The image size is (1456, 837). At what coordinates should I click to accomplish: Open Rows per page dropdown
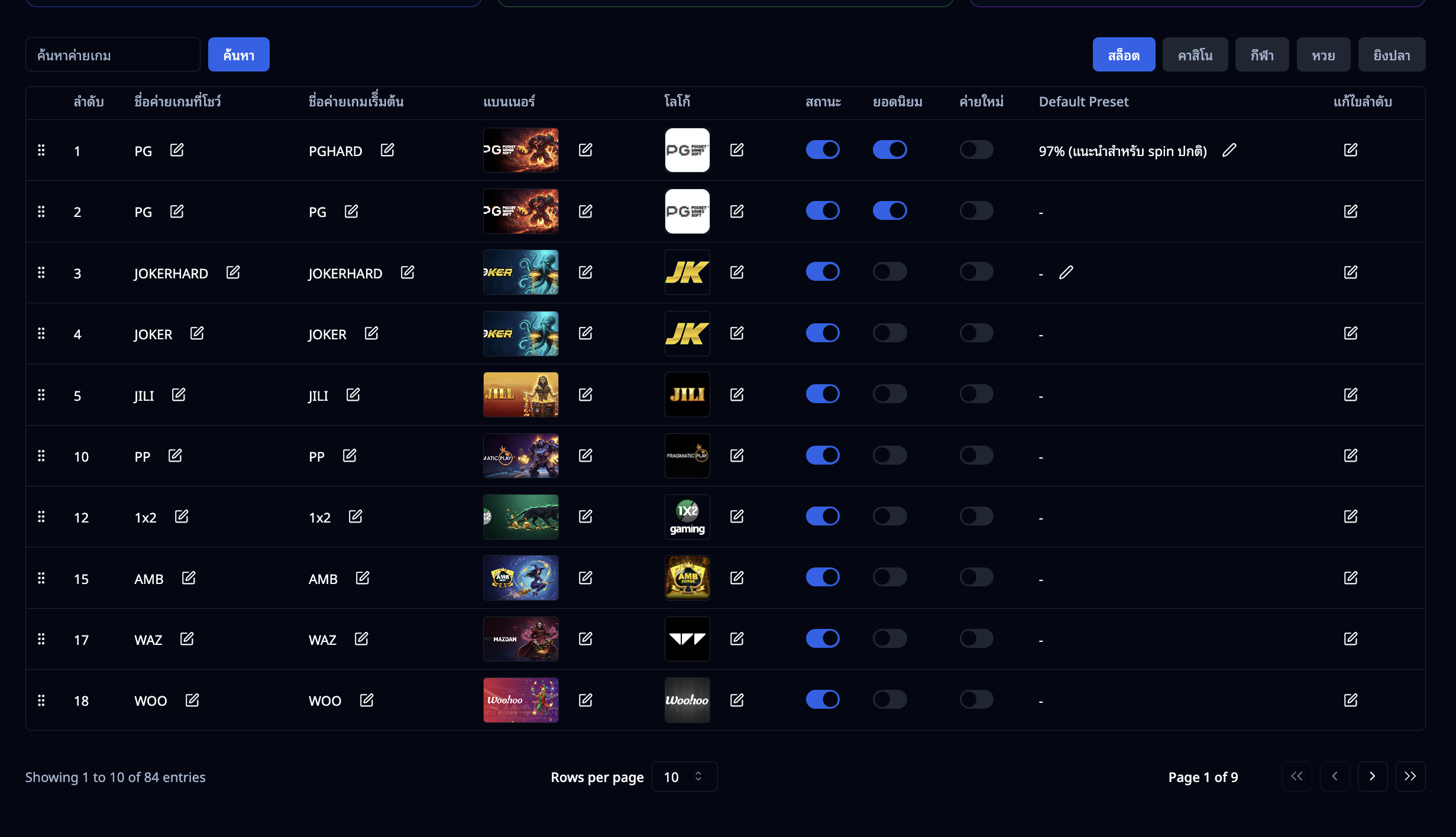[684, 777]
